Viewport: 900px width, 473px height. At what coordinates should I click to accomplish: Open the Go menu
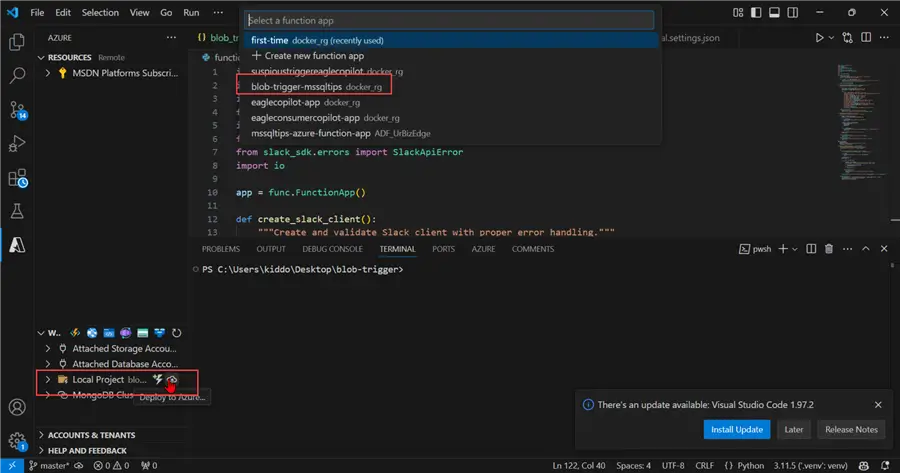point(166,13)
